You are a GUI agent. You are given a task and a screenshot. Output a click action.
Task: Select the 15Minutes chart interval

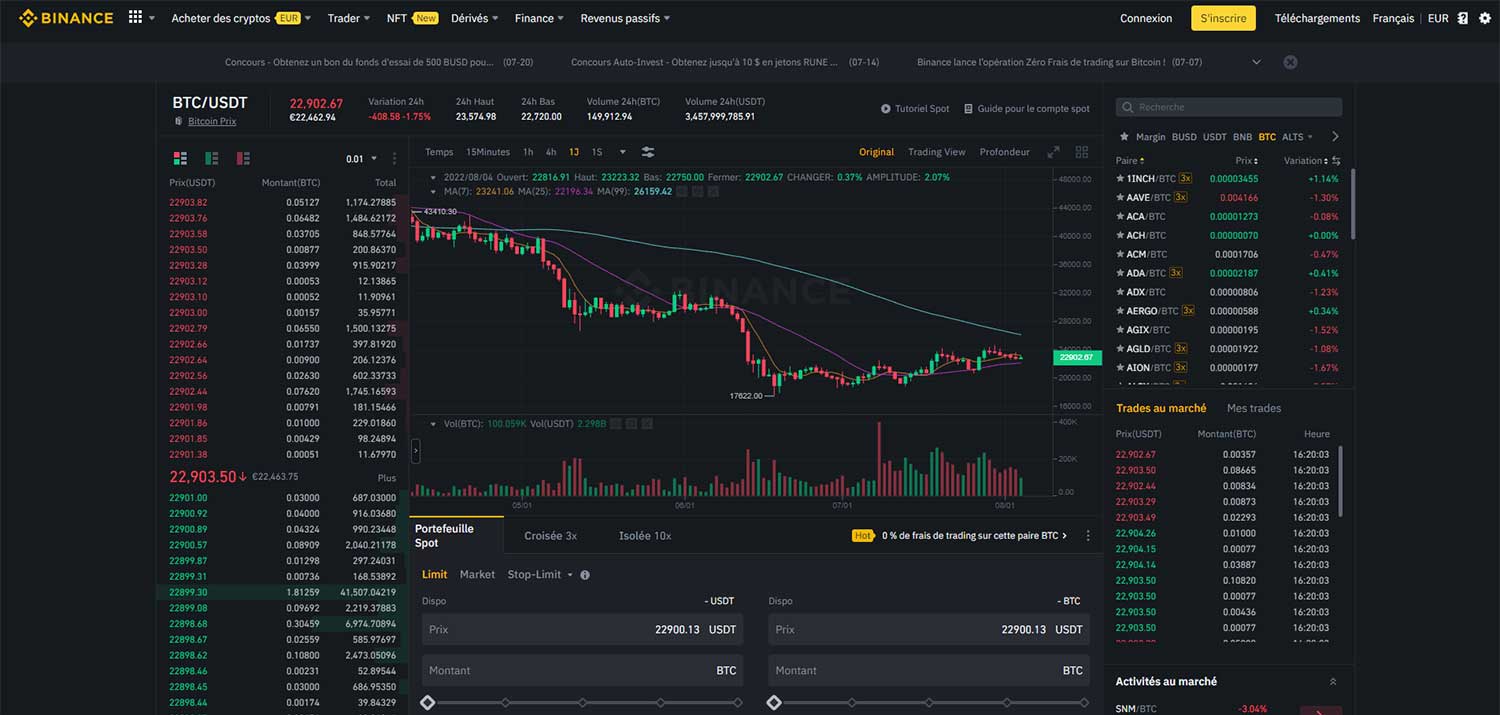click(x=488, y=152)
